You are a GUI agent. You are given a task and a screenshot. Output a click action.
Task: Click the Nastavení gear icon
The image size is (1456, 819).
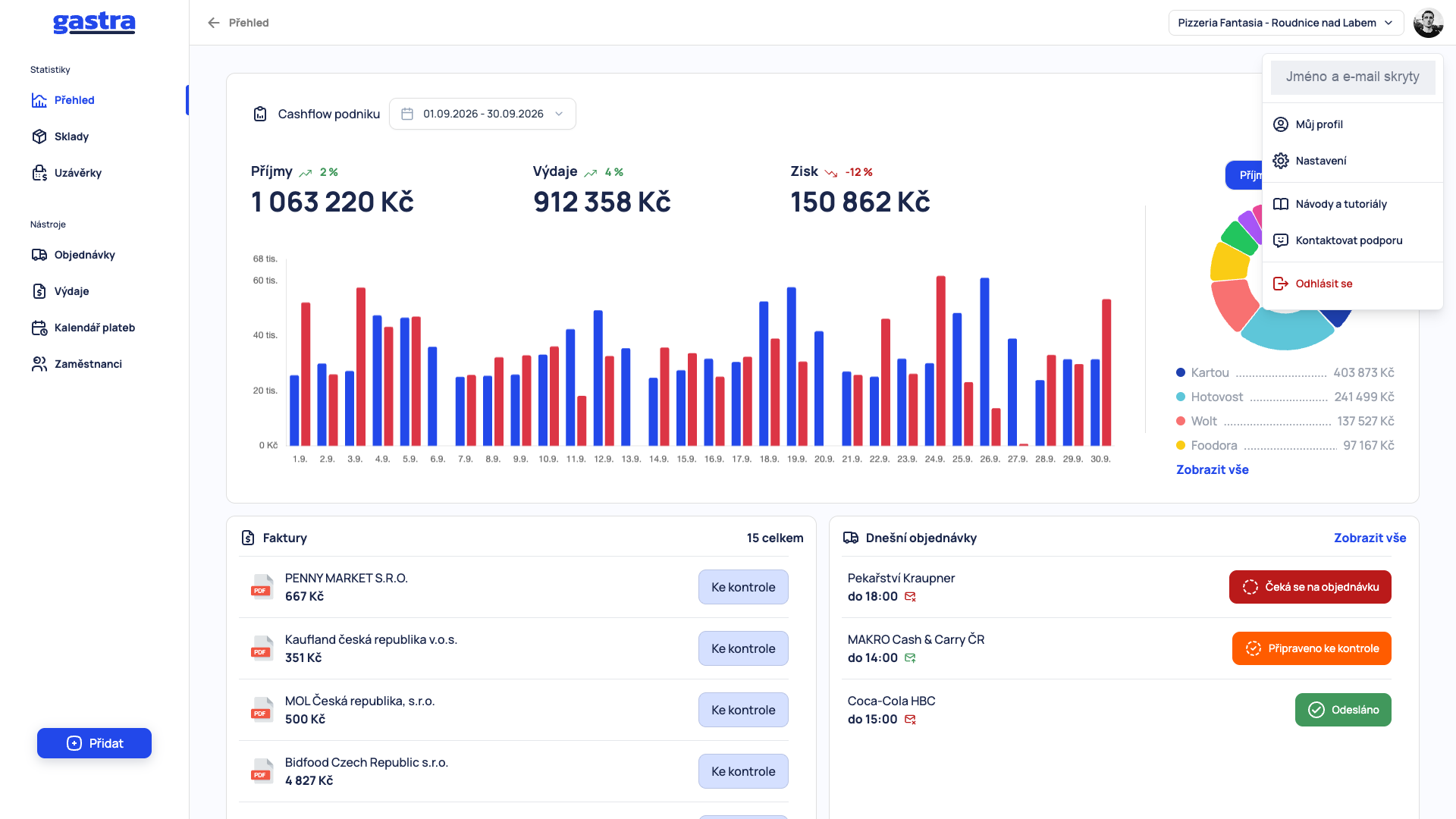[x=1281, y=161]
